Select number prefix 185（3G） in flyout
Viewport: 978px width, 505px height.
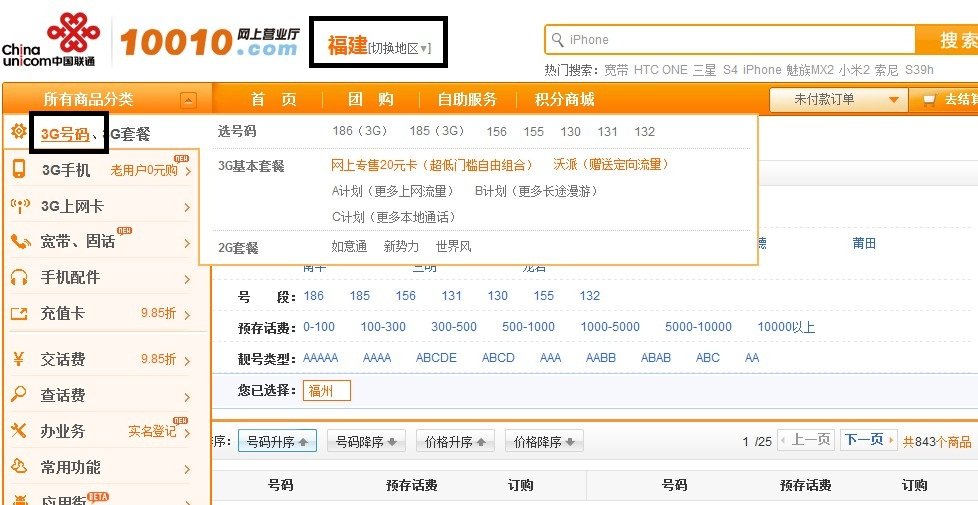click(x=437, y=131)
